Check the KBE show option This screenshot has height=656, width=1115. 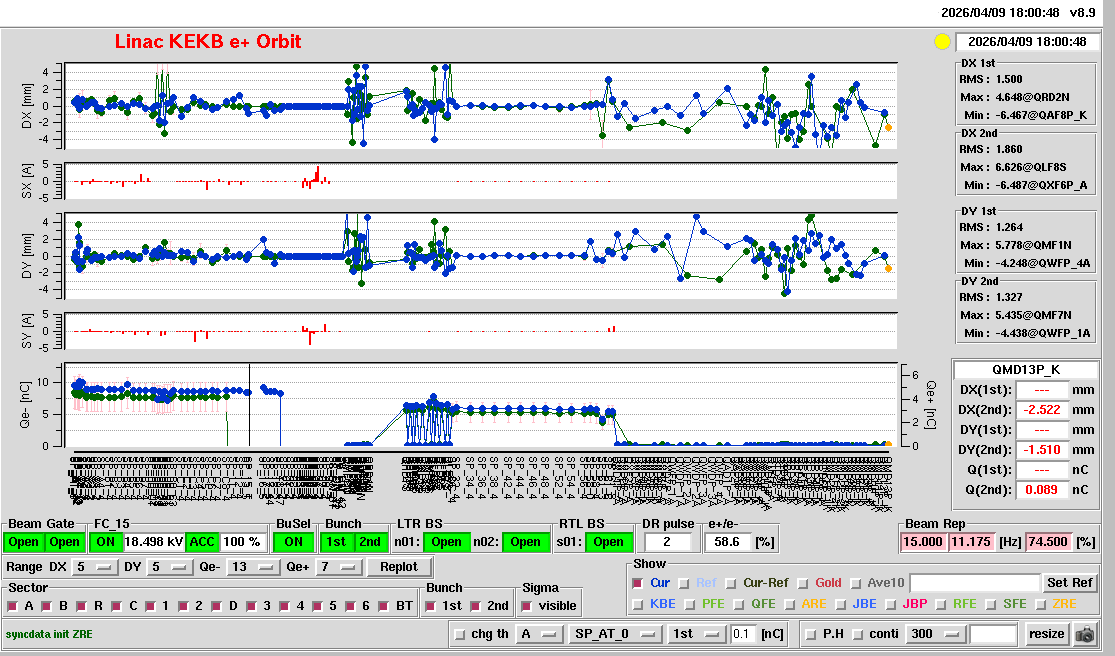[638, 604]
